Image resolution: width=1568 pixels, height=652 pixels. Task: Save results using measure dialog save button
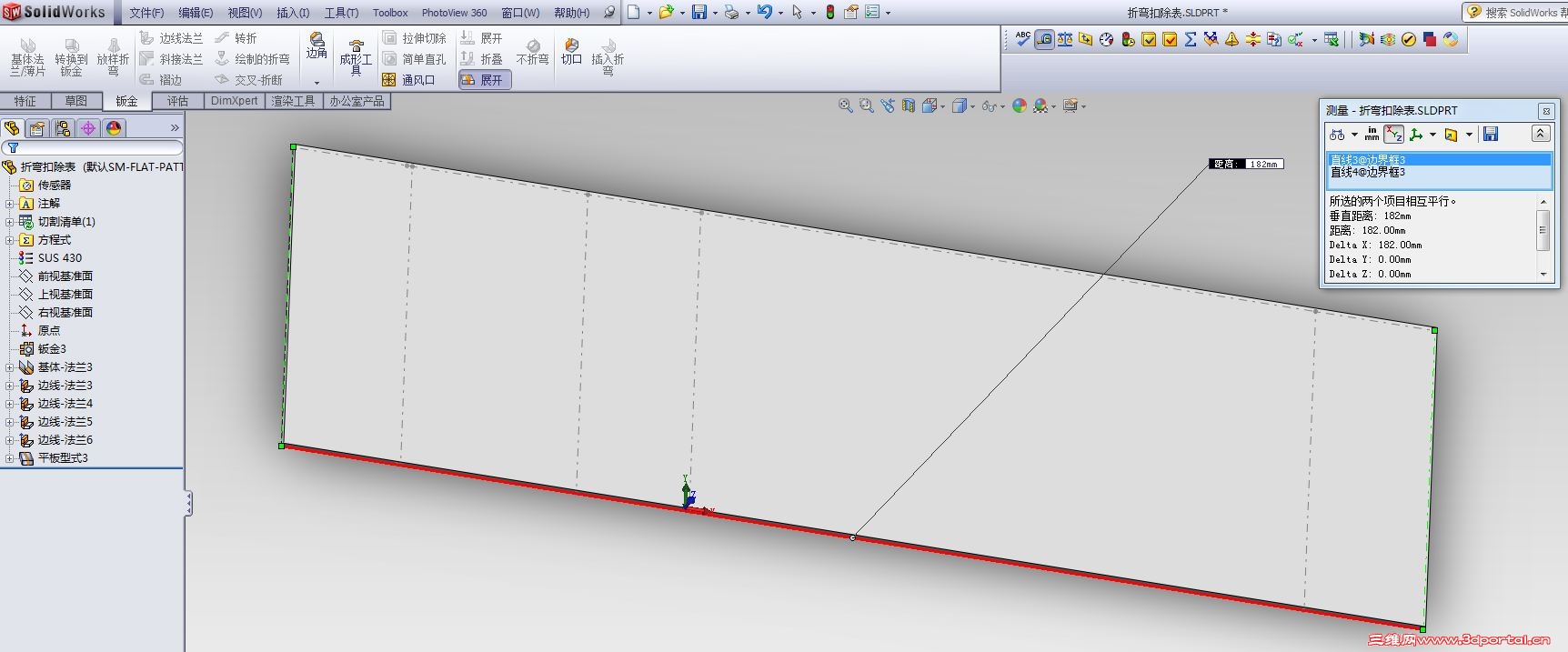pos(1491,135)
